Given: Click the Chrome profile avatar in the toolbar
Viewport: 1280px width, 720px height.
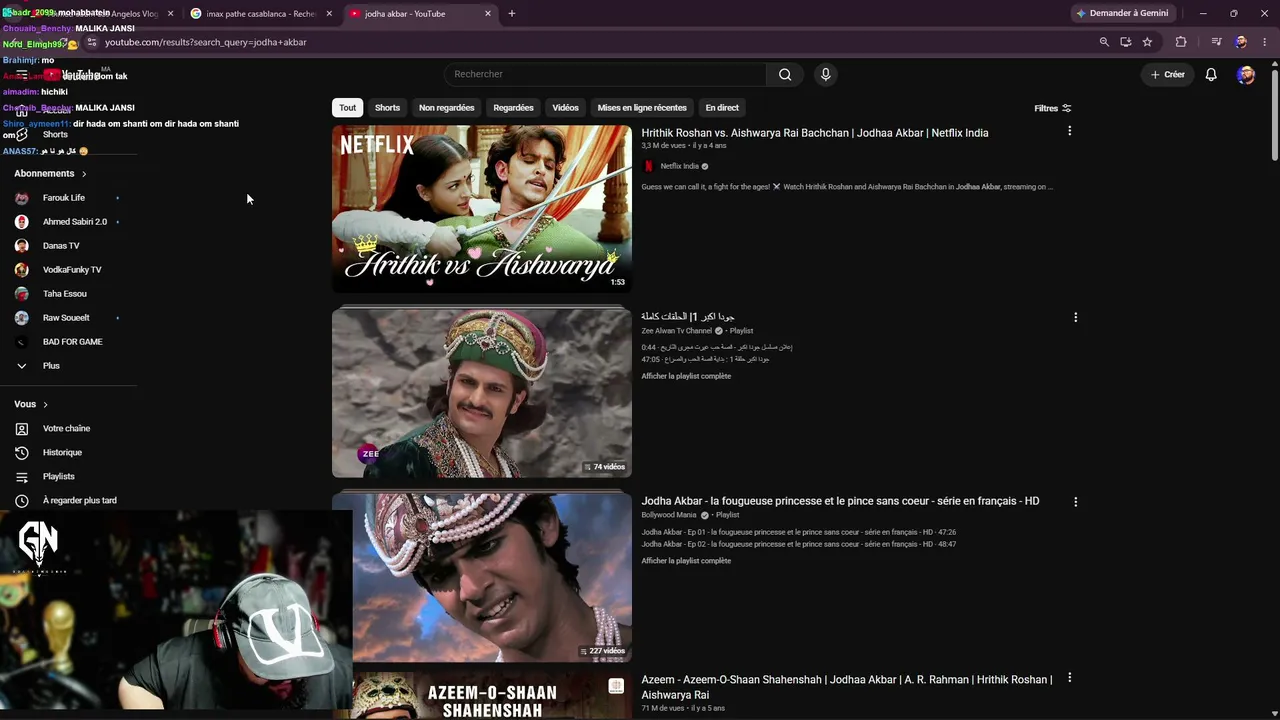Looking at the screenshot, I should [1241, 42].
